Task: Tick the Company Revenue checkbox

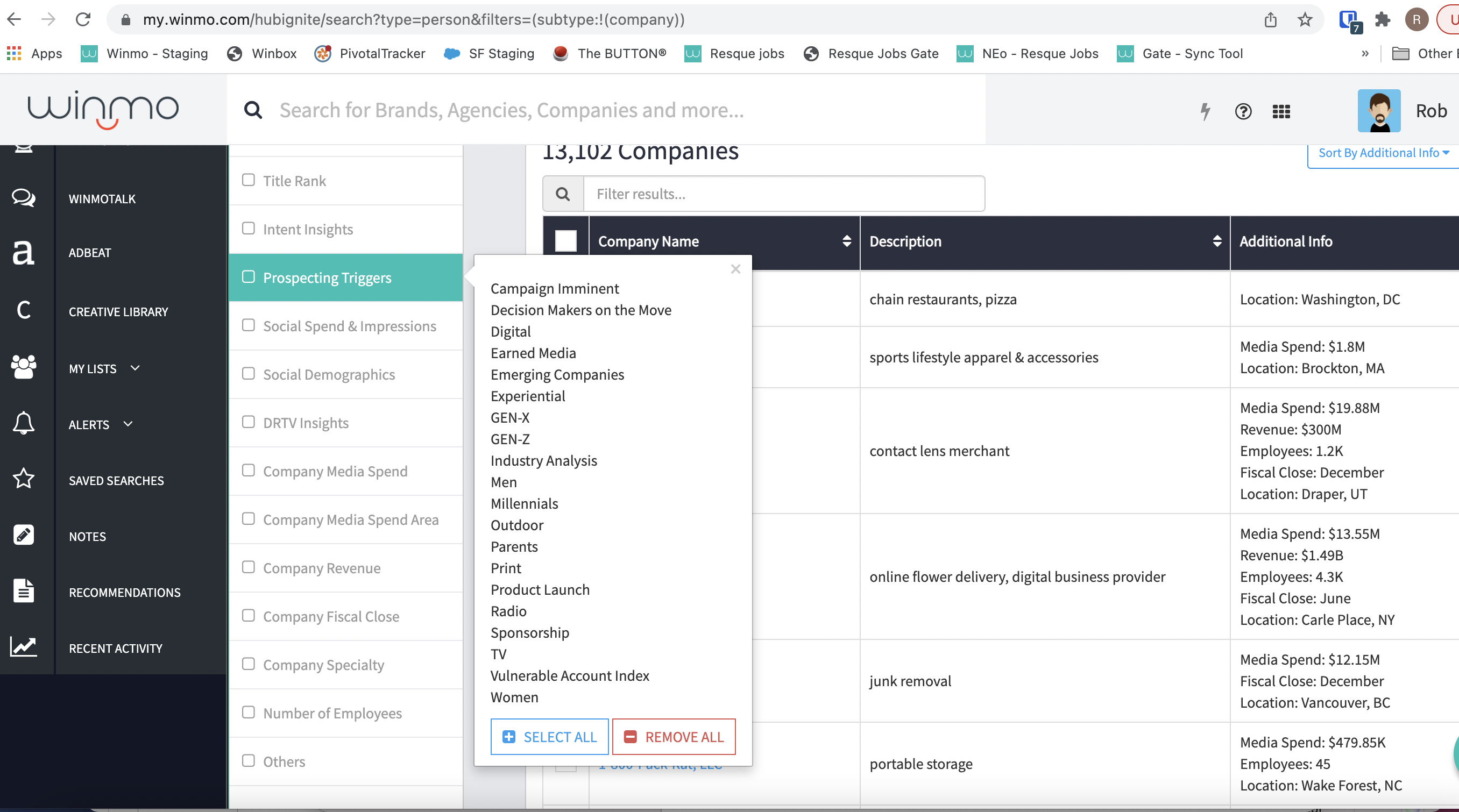Action: coord(248,567)
